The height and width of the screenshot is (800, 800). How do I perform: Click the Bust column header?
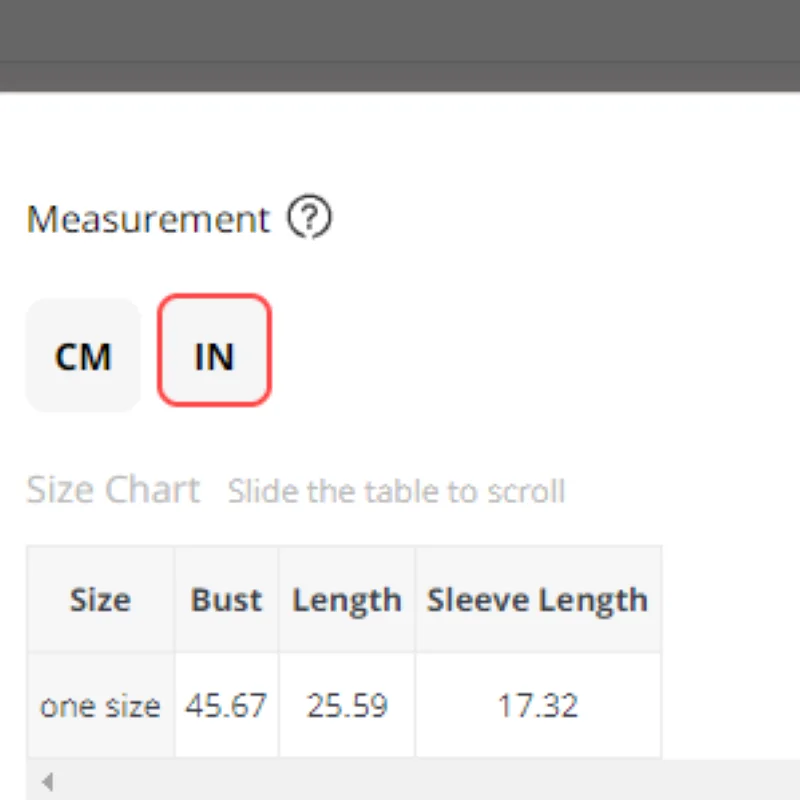coord(226,600)
